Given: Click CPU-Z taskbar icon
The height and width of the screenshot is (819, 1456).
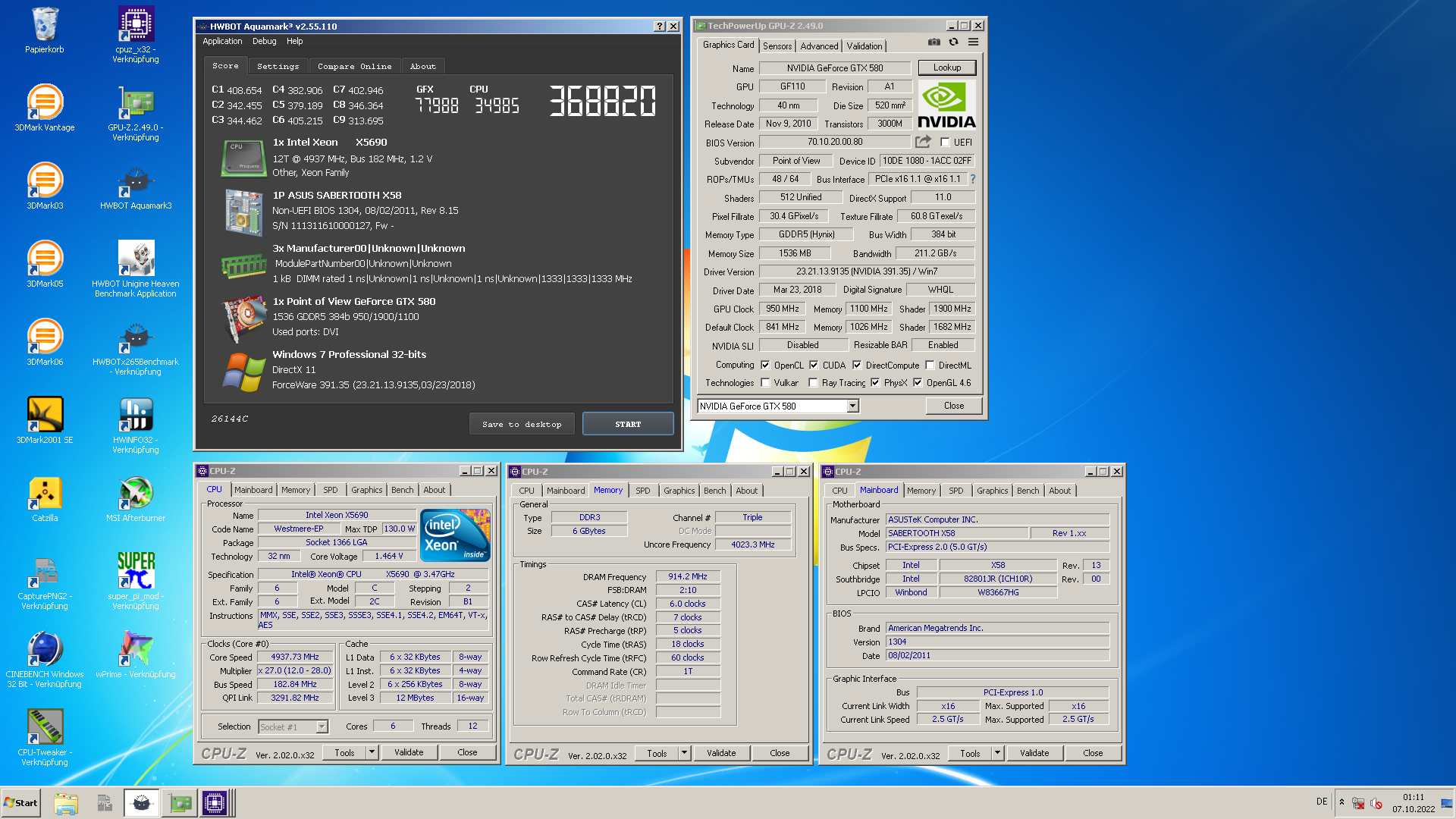Looking at the screenshot, I should point(215,803).
